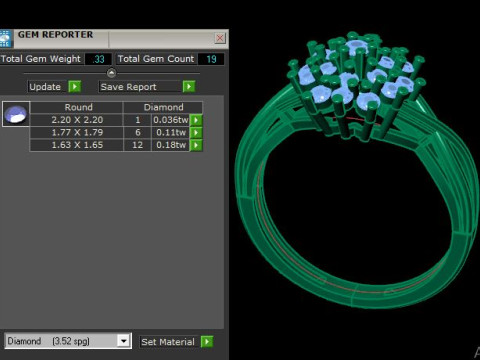Screen dimensions: 480x360
Task: Click the GEM REPORTER title bar
Action: tap(113, 38)
